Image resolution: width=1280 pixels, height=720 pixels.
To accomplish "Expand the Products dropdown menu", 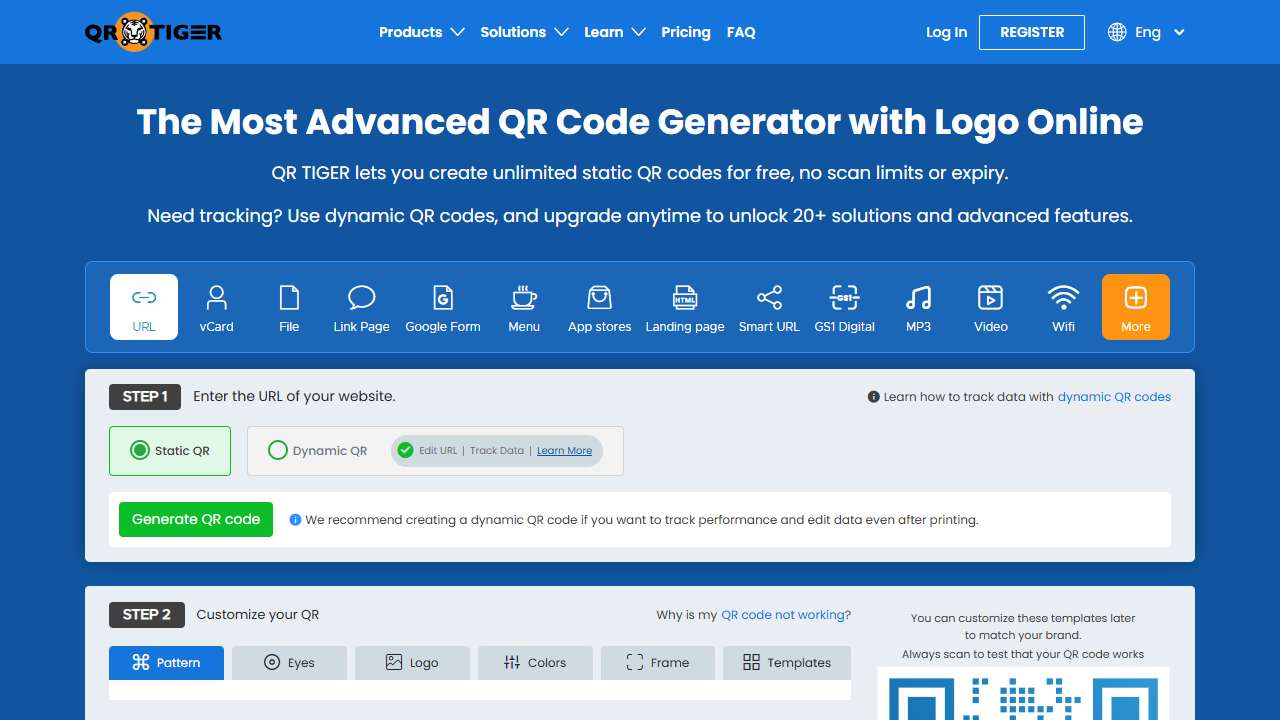I will tap(421, 32).
